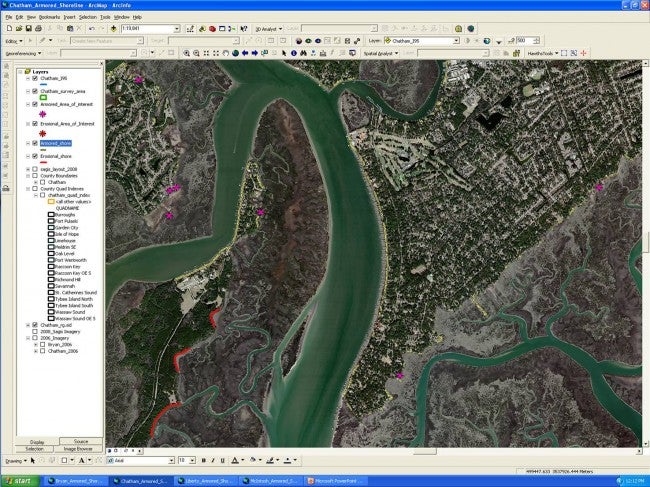Toggle bold text formatting in Drawing toolbar
Screen dimensions: 650x487
[x=204, y=460]
